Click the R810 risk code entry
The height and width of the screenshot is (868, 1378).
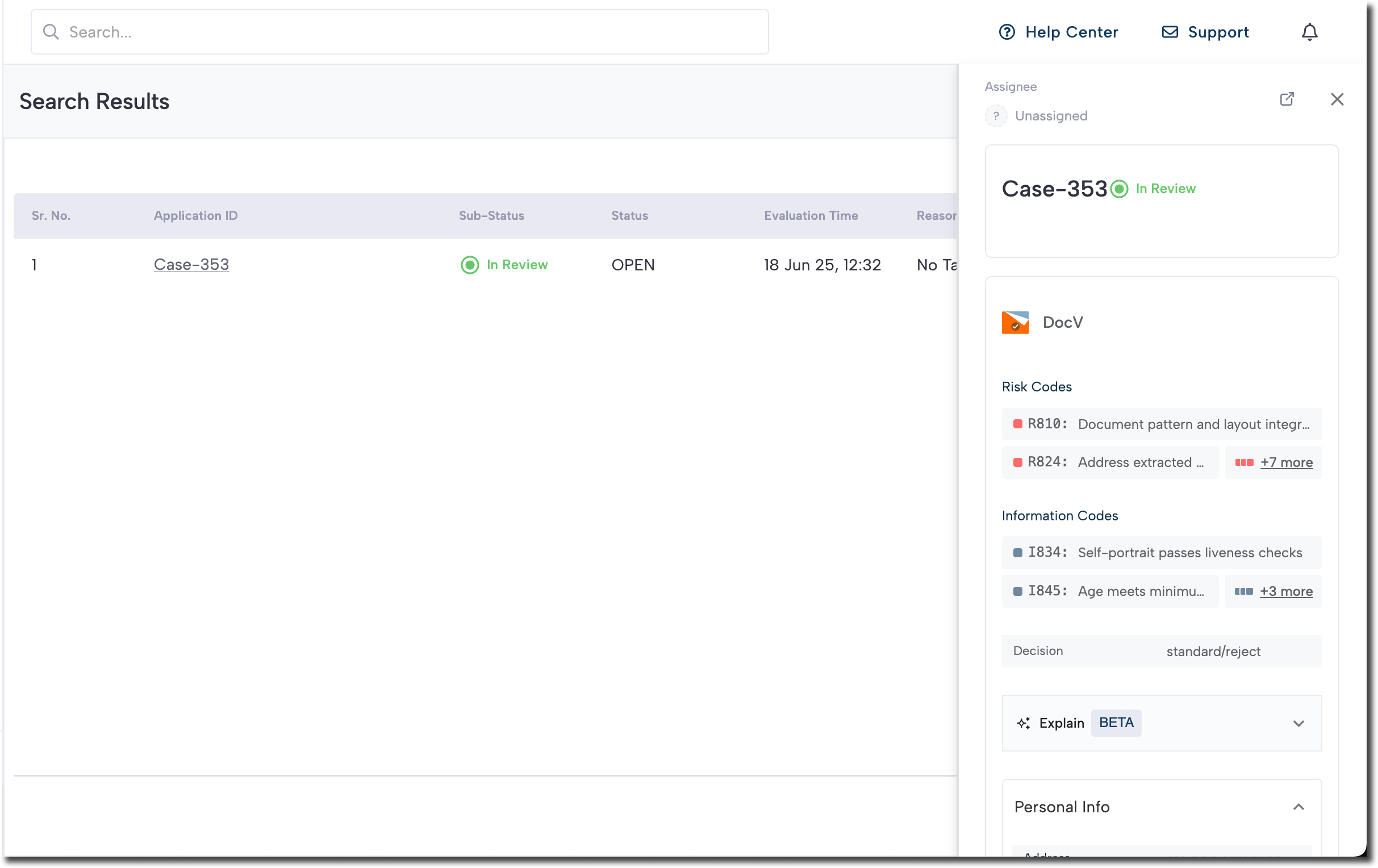(1161, 424)
